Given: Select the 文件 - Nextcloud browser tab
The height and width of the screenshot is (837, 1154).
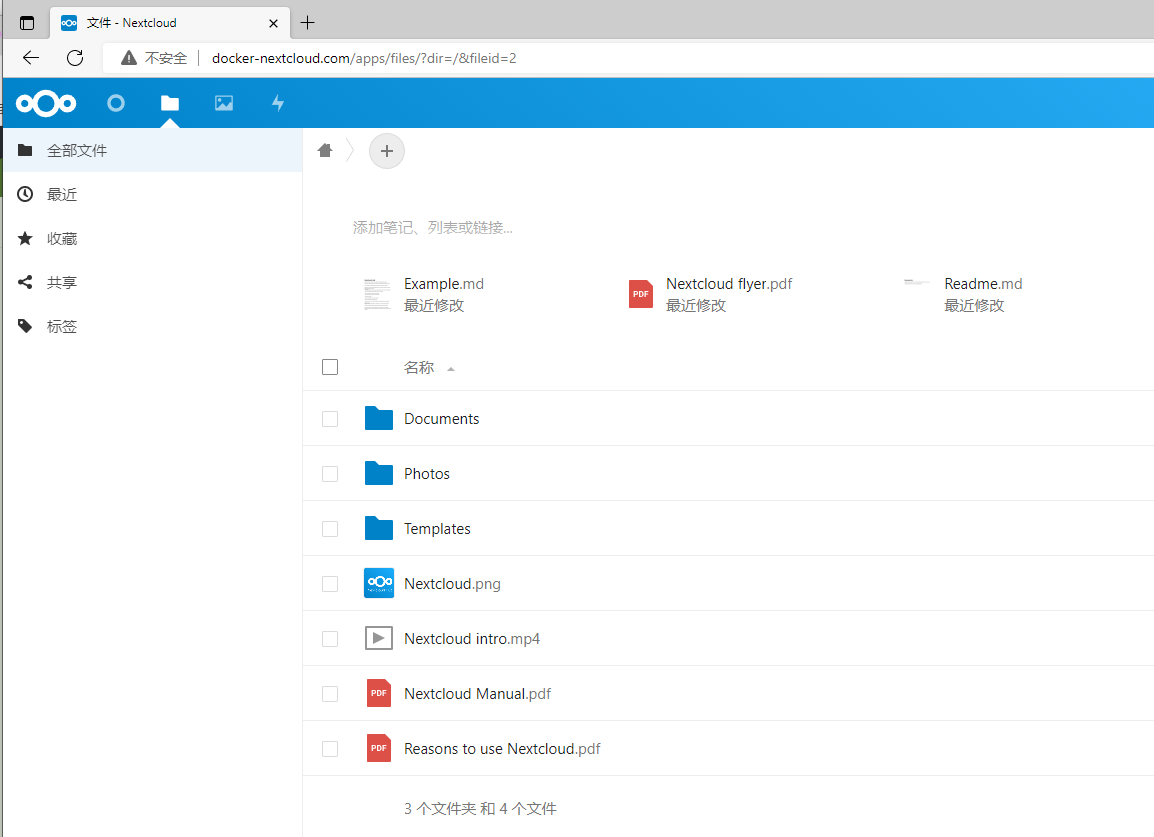Looking at the screenshot, I should pyautogui.click(x=170, y=23).
